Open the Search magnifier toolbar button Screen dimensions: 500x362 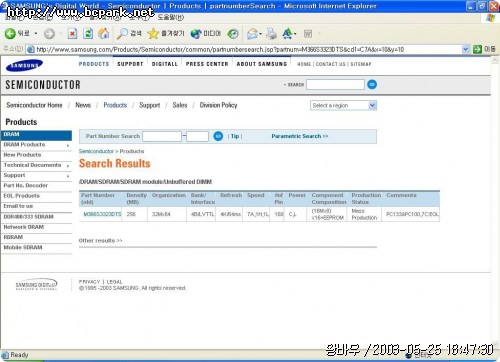tap(129, 33)
